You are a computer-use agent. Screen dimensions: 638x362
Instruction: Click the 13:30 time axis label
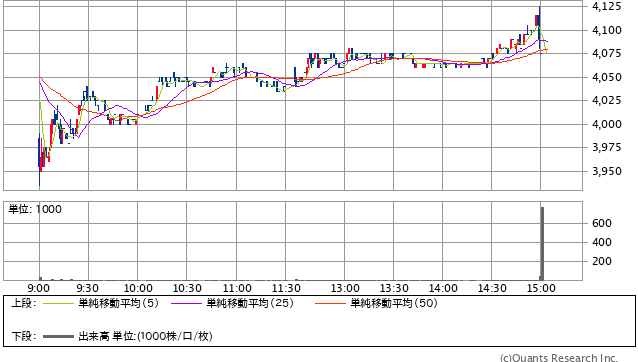click(394, 288)
